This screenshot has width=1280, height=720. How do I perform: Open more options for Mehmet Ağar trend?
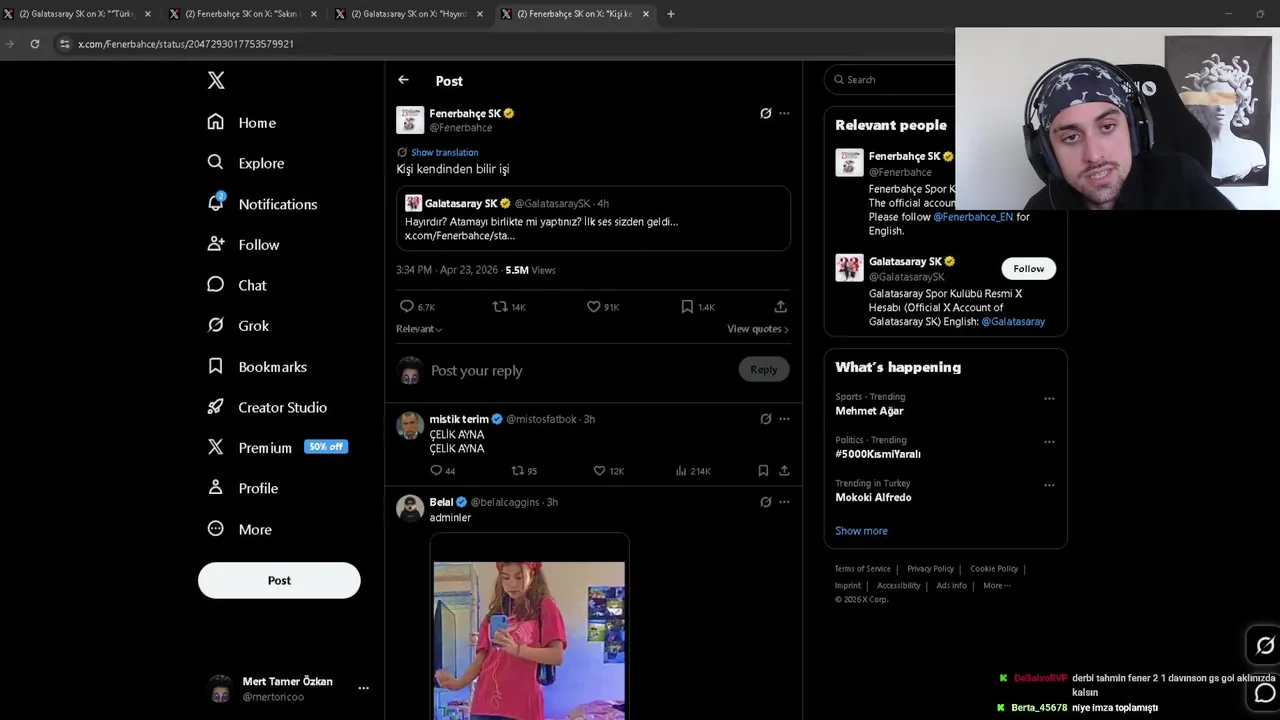pyautogui.click(x=1049, y=398)
